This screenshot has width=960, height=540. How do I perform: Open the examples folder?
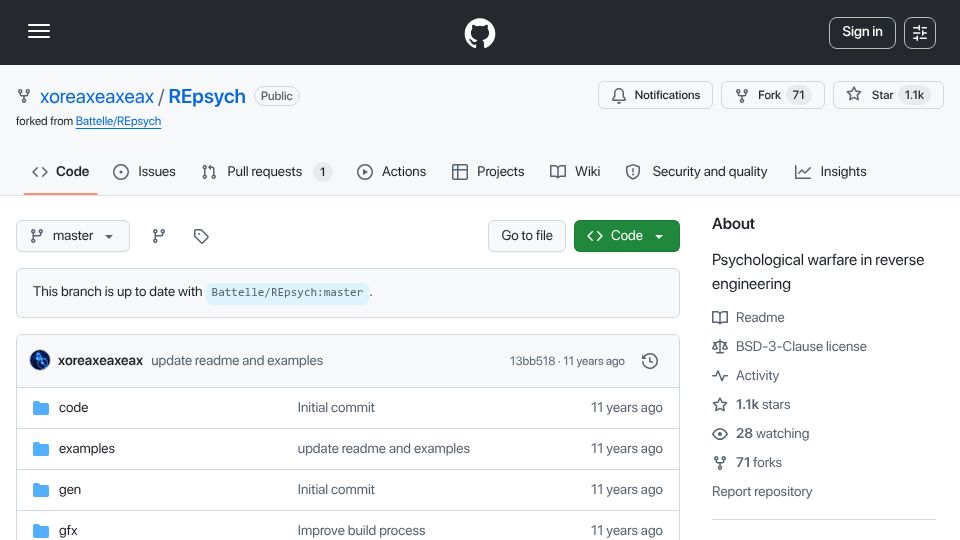pyautogui.click(x=87, y=449)
